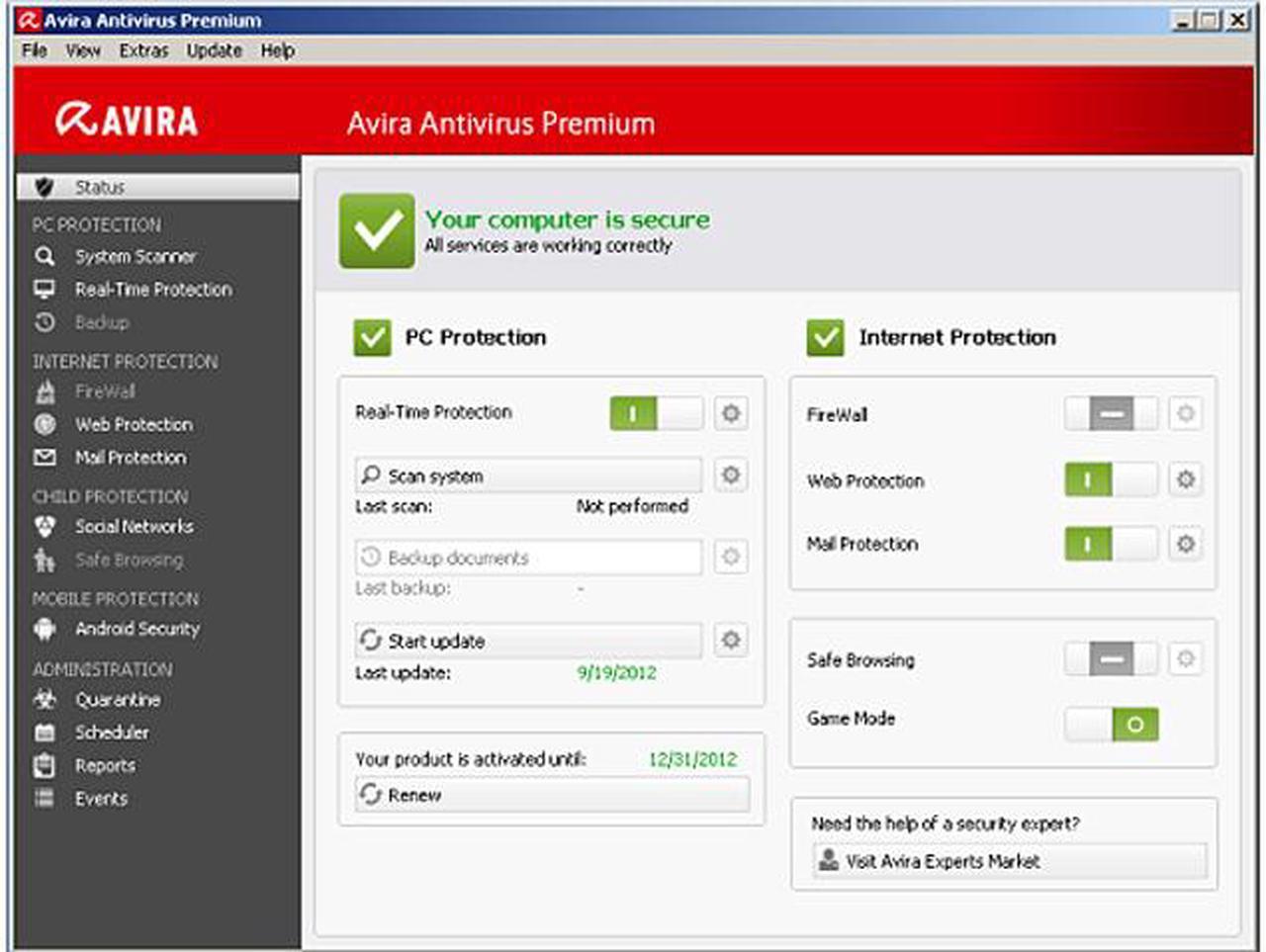Click the activation date 12/31/2012

[692, 759]
